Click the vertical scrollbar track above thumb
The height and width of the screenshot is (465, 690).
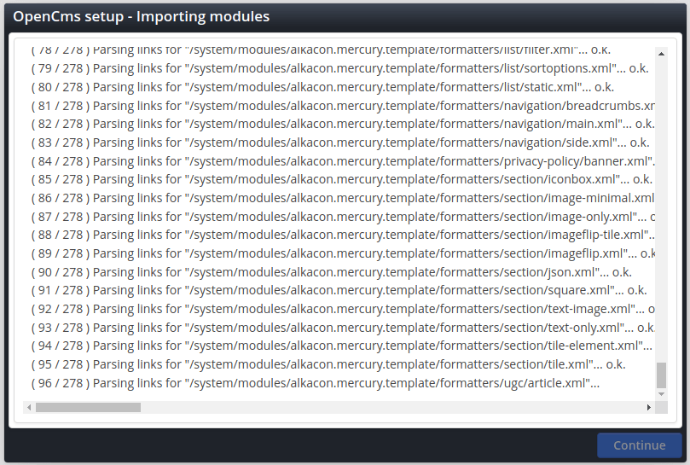click(661, 200)
